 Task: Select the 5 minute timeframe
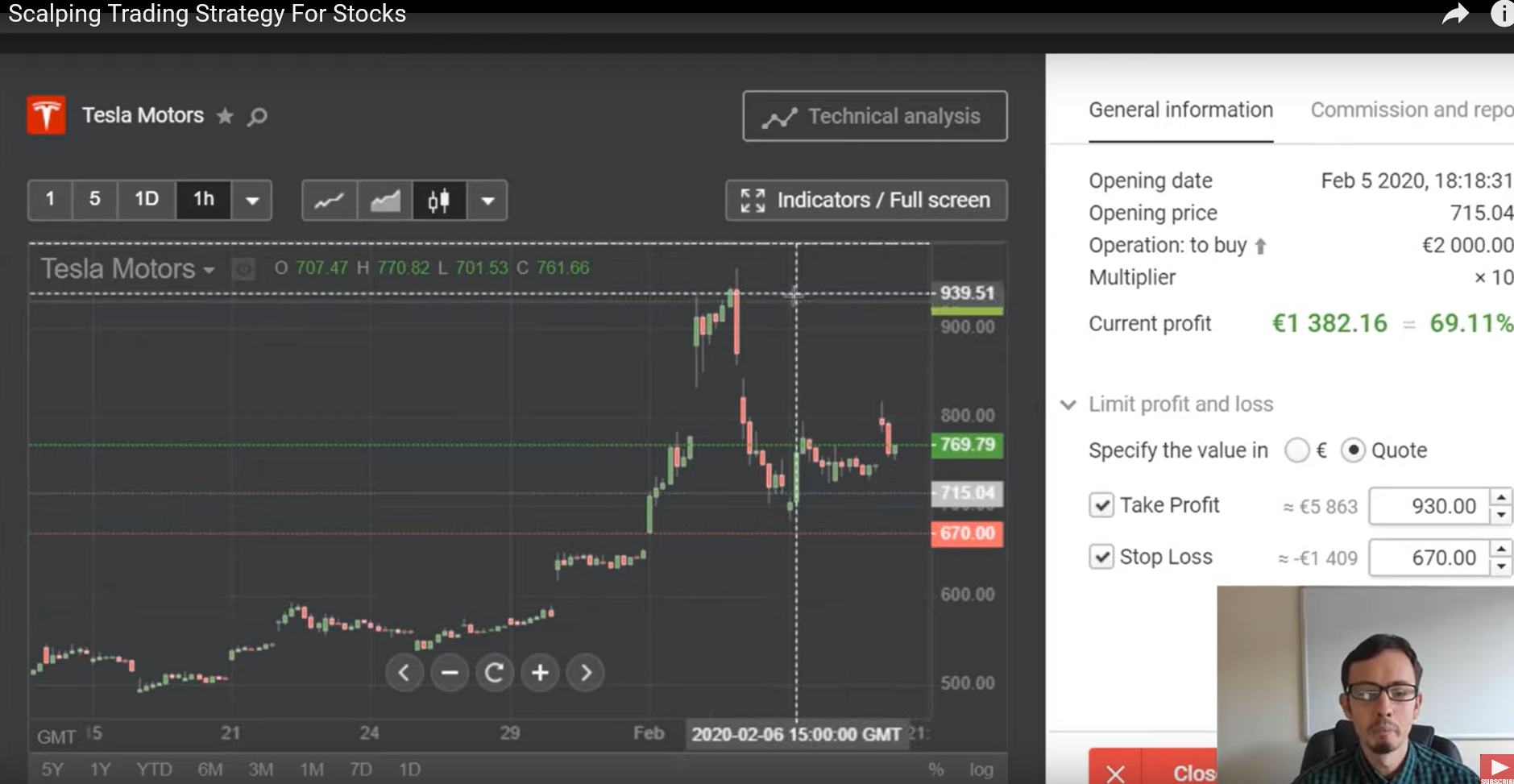94,199
